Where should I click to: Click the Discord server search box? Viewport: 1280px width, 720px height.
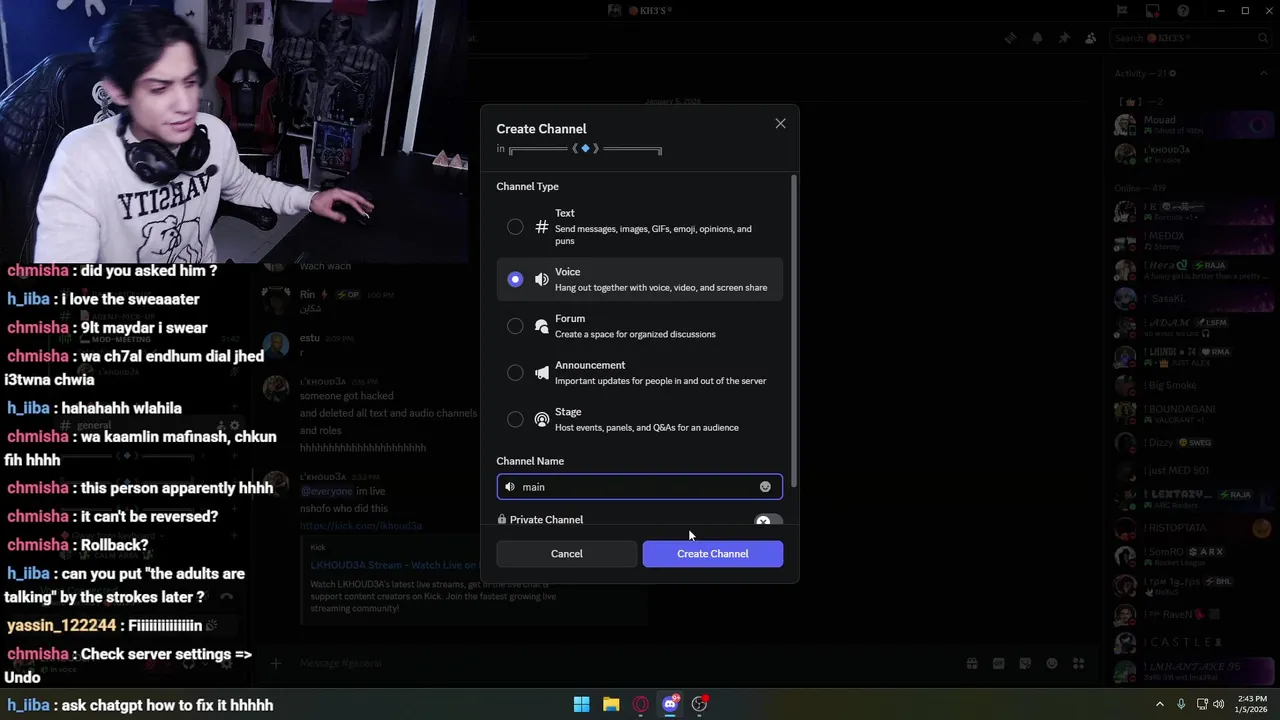point(1191,38)
